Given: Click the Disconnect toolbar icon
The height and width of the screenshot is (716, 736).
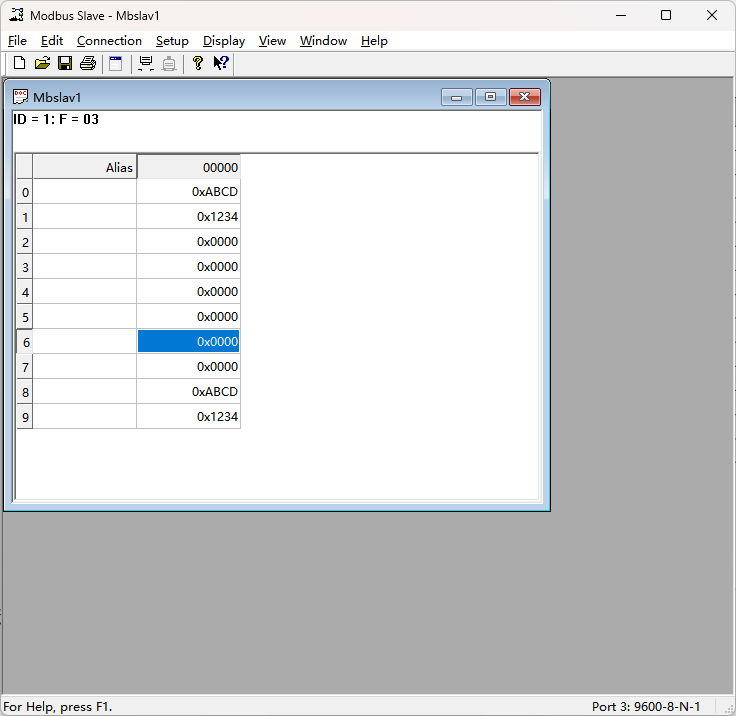Looking at the screenshot, I should coord(169,63).
